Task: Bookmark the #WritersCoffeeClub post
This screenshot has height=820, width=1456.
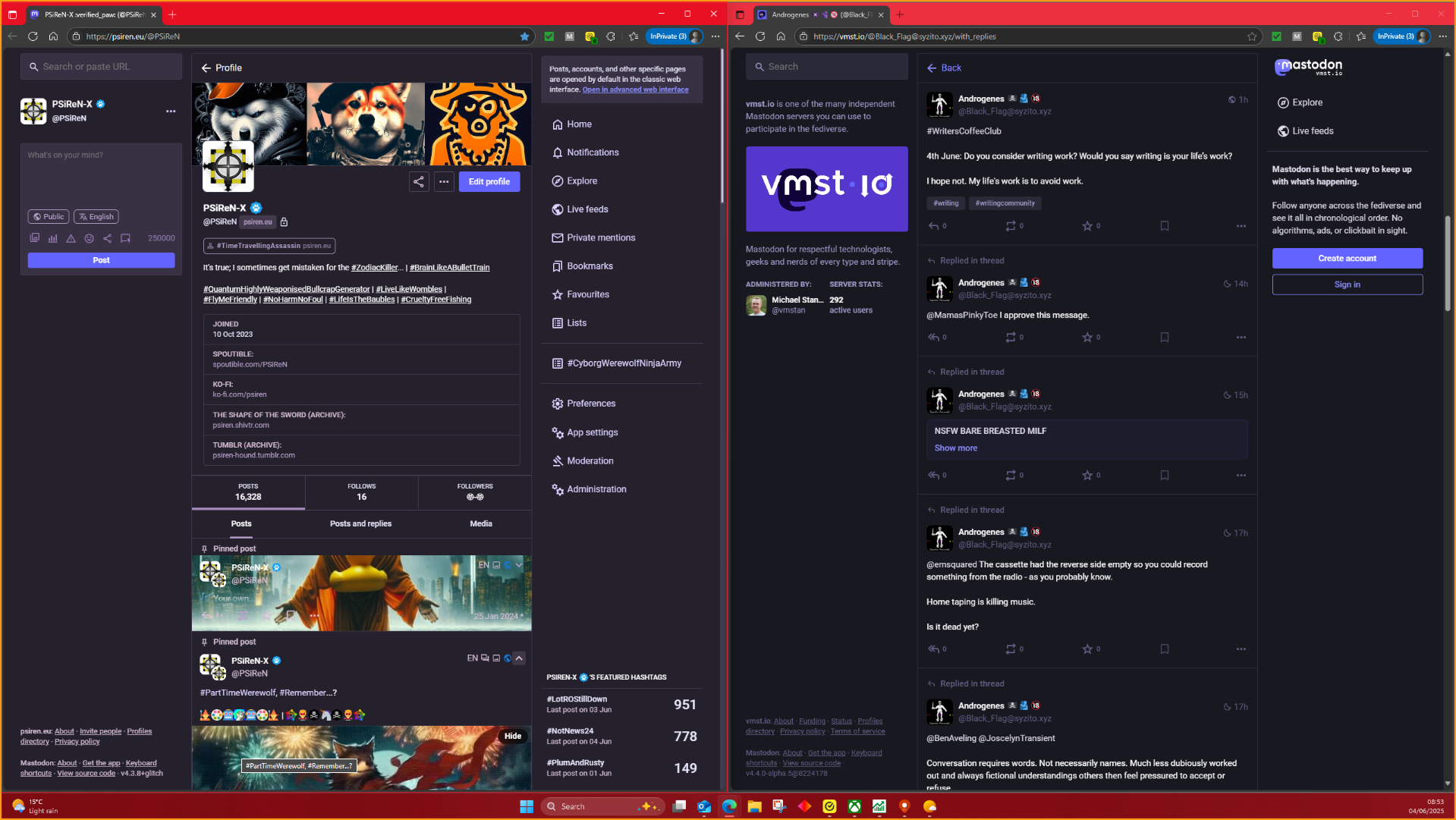Action: pos(1165,226)
